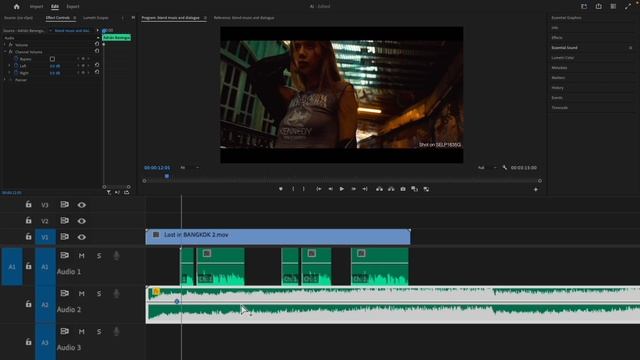The width and height of the screenshot is (640, 360).
Task: Open the Markers panel
Action: pyautogui.click(x=558, y=78)
